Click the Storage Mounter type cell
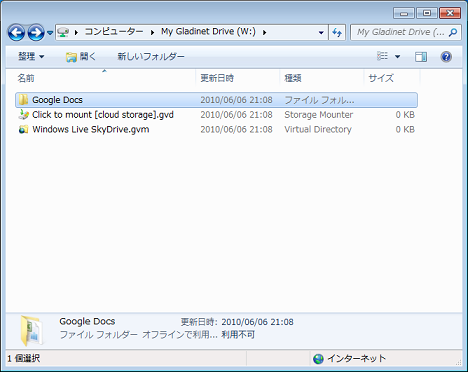 tap(319, 114)
